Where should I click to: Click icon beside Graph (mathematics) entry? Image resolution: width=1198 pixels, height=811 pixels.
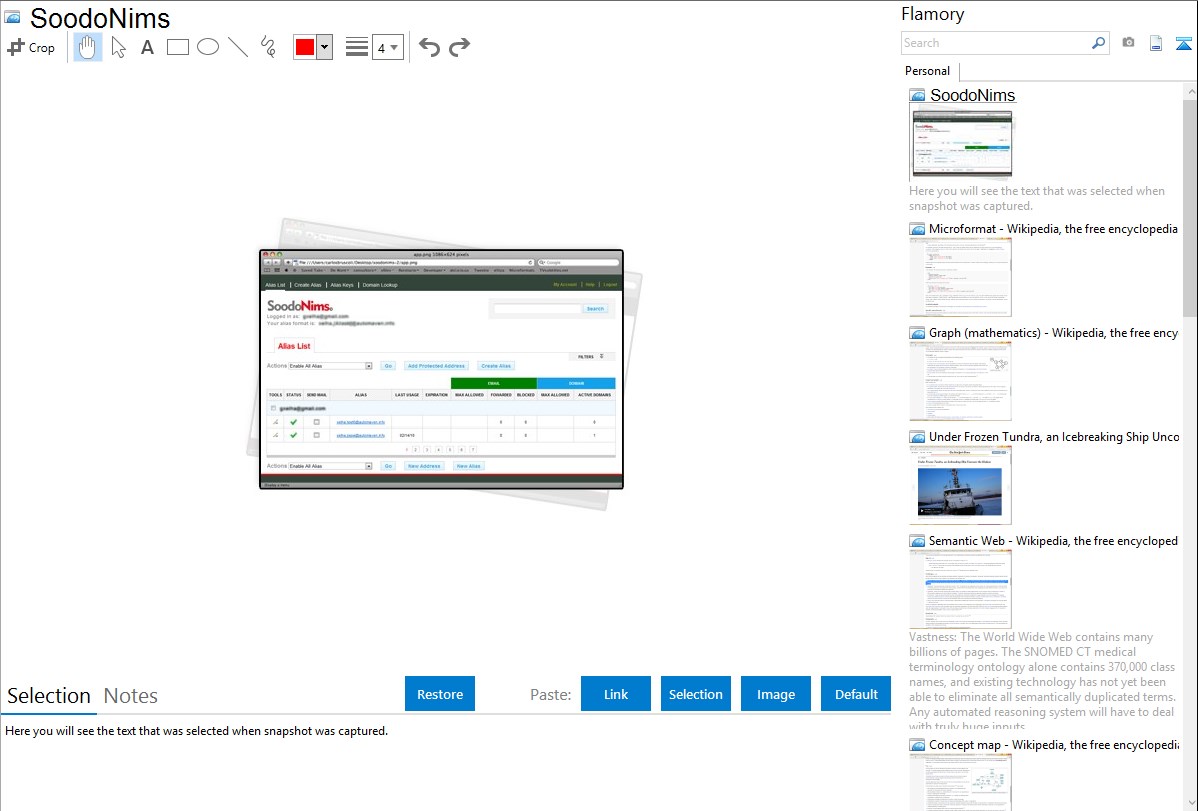pyautogui.click(x=917, y=333)
